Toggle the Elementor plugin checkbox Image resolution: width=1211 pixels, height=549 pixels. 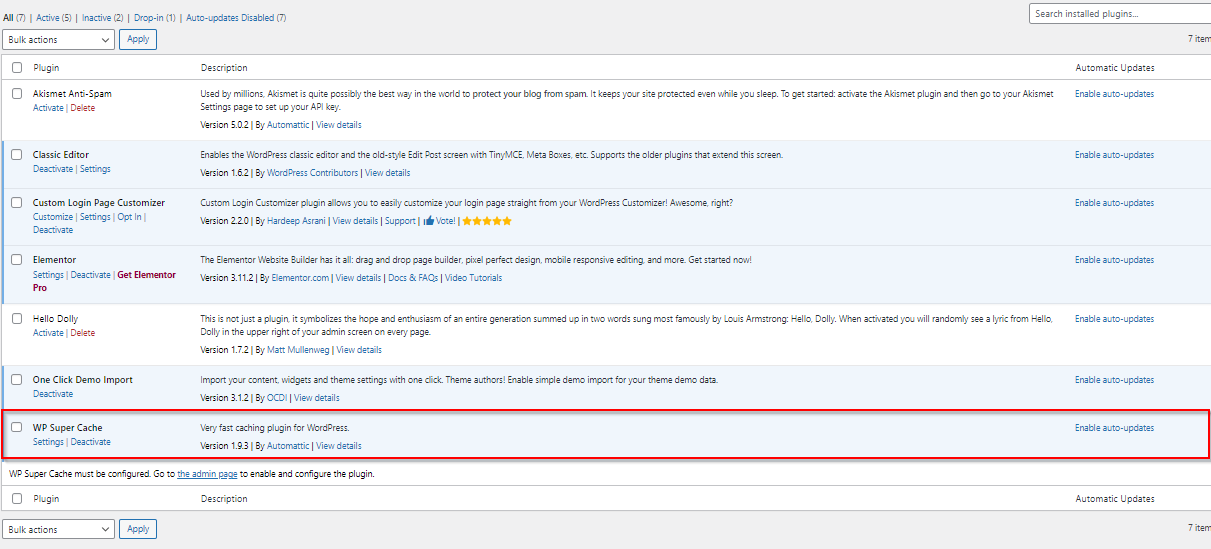(17, 260)
